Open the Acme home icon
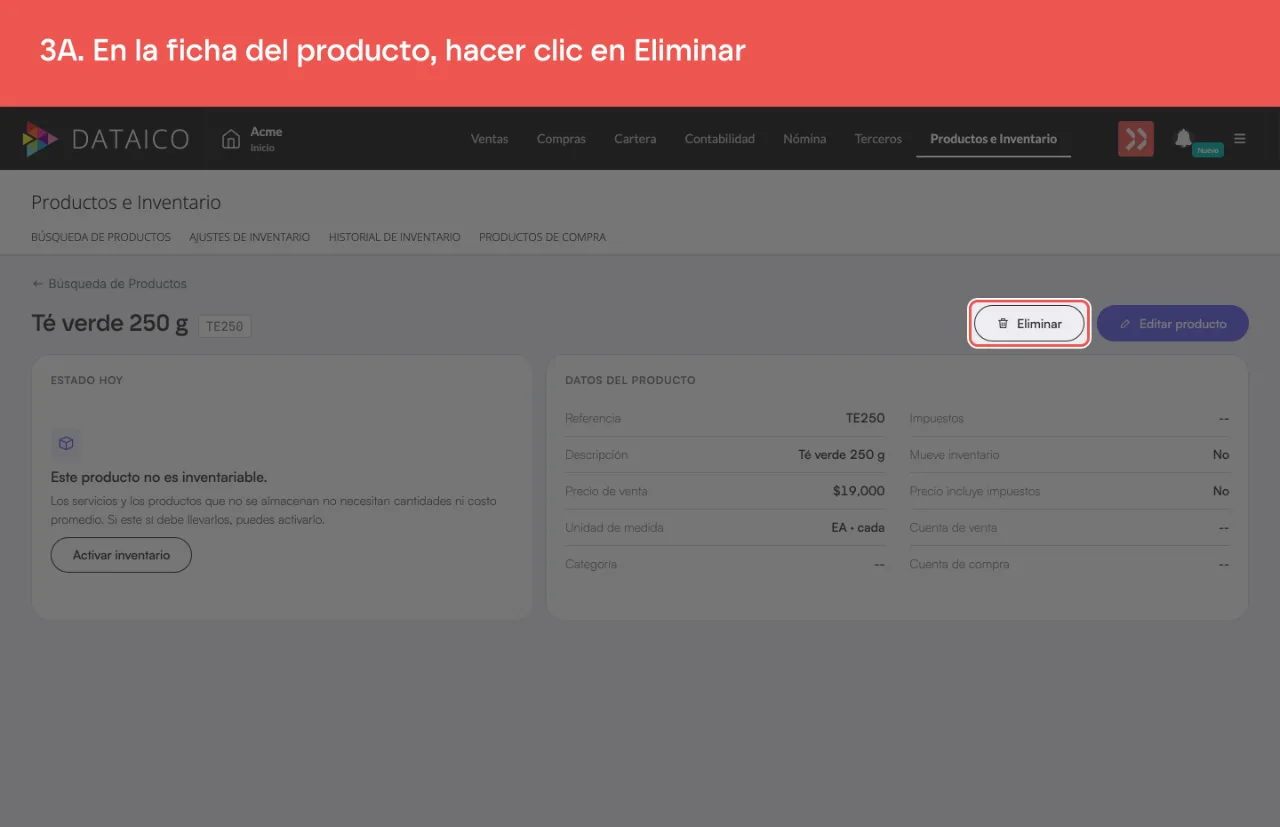This screenshot has height=827, width=1280. point(231,139)
